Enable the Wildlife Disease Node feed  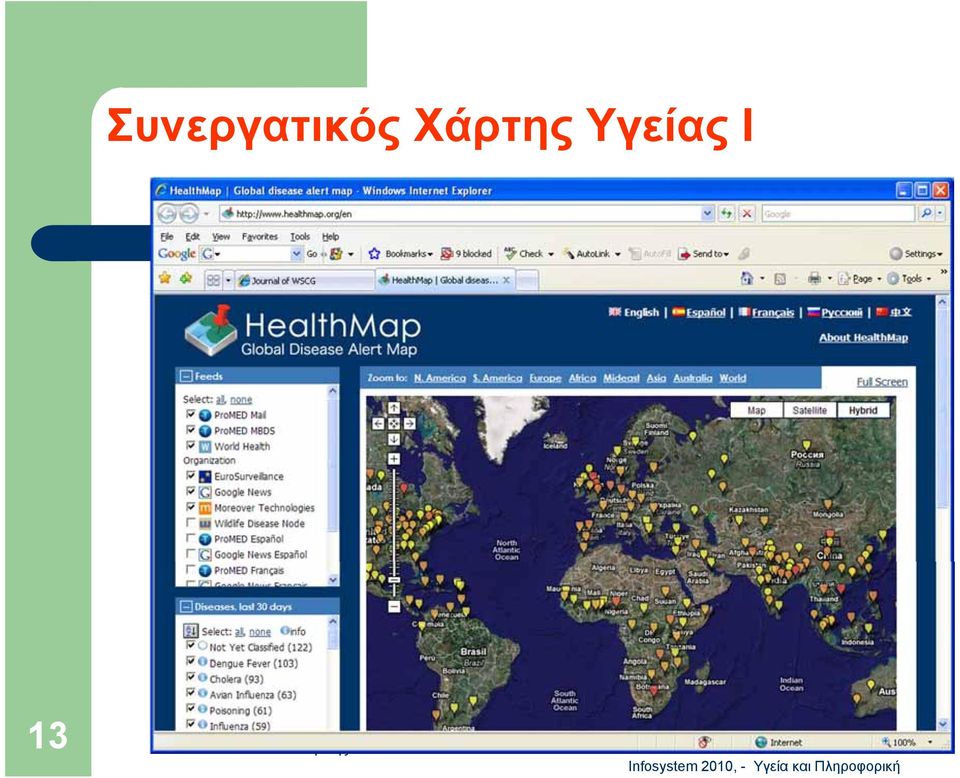tap(190, 523)
